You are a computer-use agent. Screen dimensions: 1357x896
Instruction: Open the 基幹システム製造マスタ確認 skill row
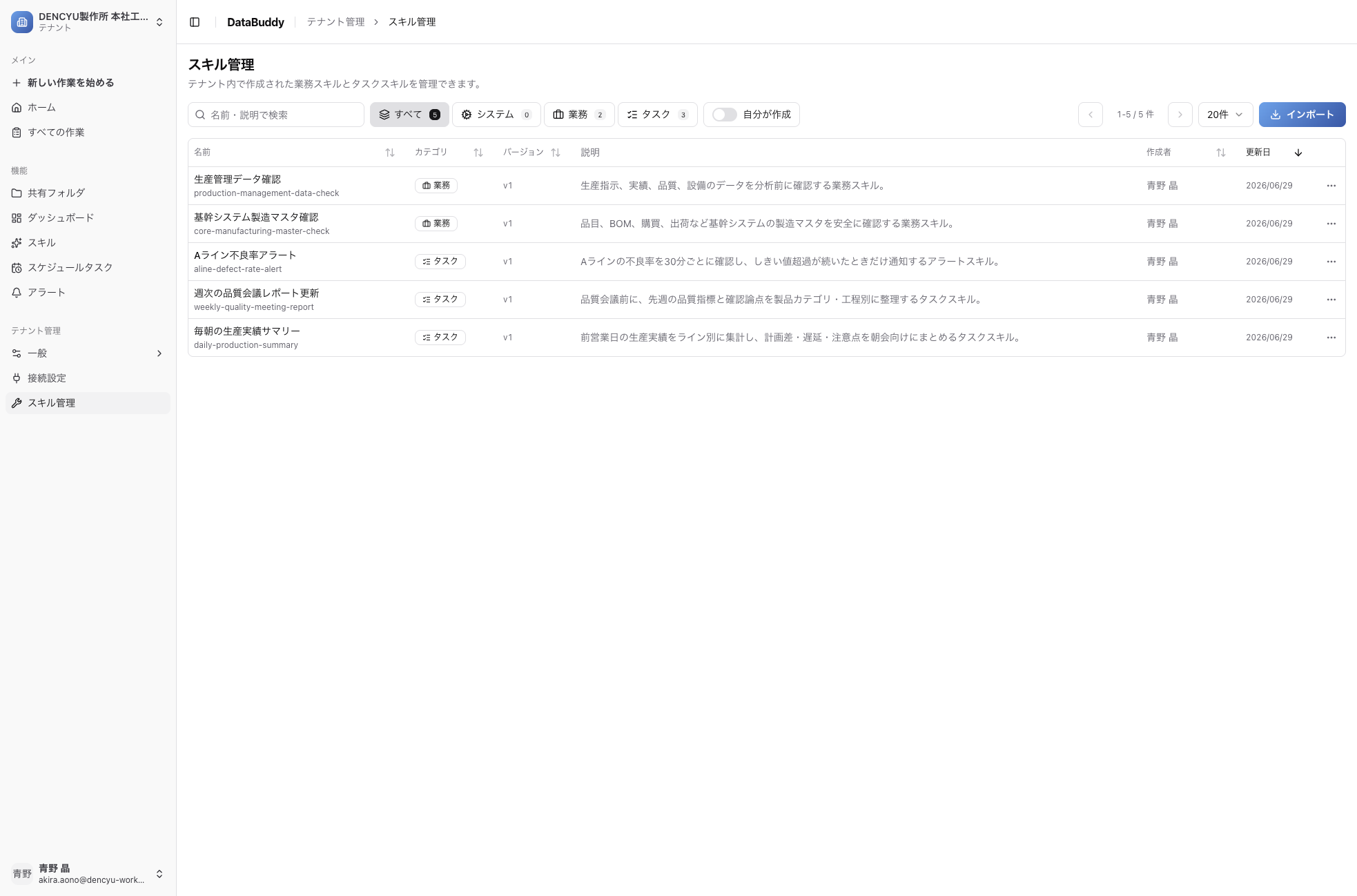767,224
